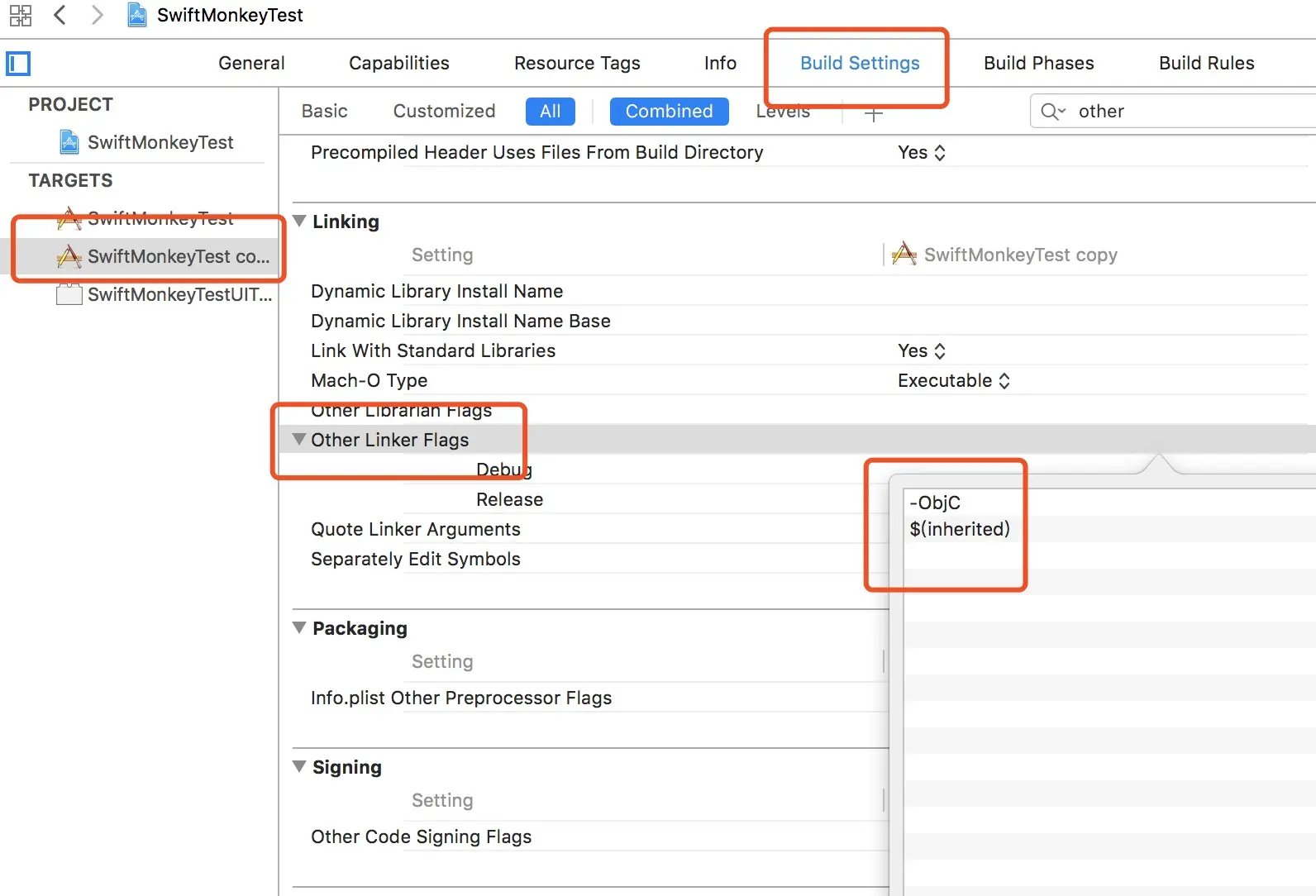Change the Precompiled Header Uses Files value
The width and height of the screenshot is (1316, 896).
tap(922, 152)
